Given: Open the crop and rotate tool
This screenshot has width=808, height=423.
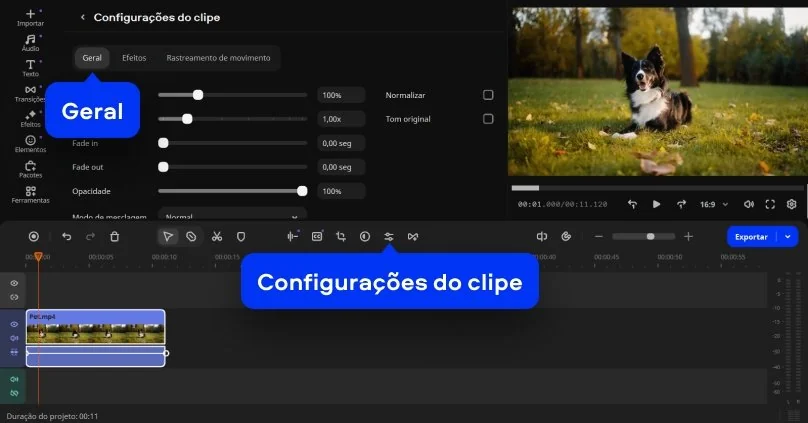Looking at the screenshot, I should click(x=341, y=236).
